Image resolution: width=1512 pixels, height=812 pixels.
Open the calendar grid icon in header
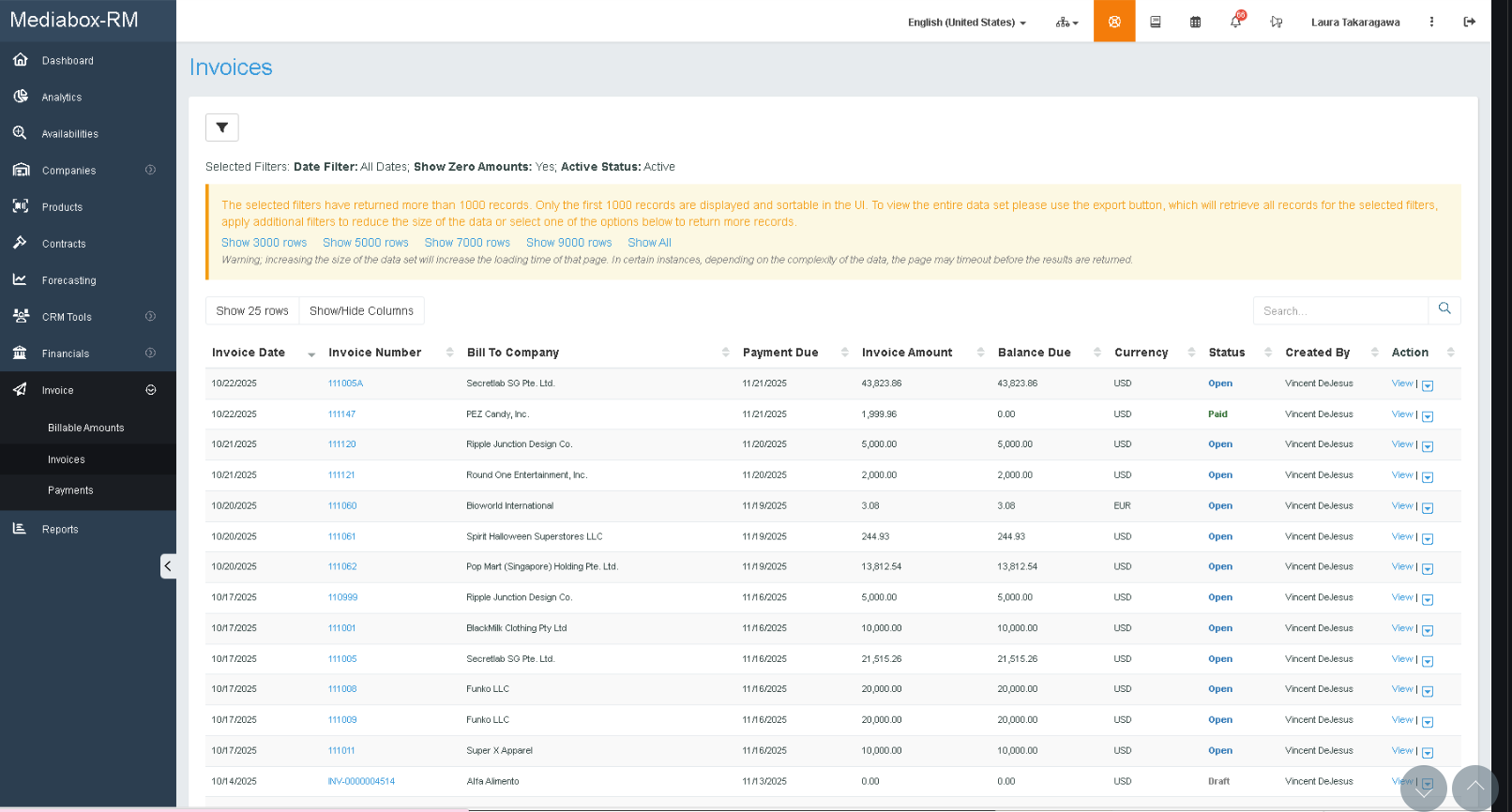pos(1195,22)
